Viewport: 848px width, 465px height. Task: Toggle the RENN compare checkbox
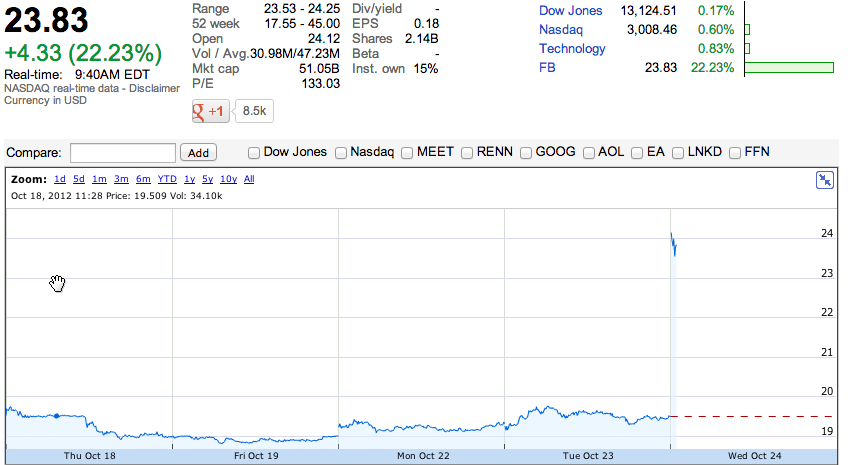[467, 153]
